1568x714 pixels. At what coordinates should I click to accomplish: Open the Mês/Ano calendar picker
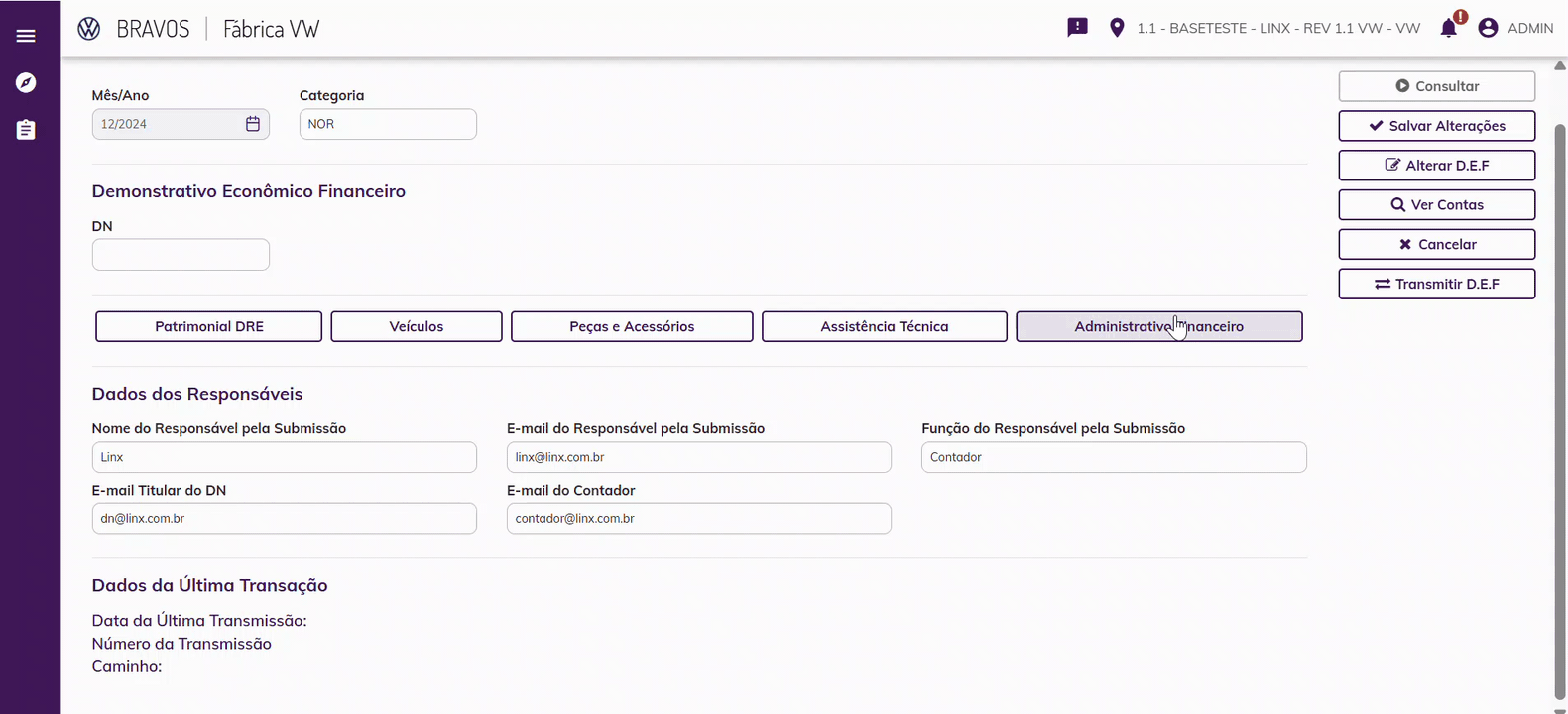[253, 124]
